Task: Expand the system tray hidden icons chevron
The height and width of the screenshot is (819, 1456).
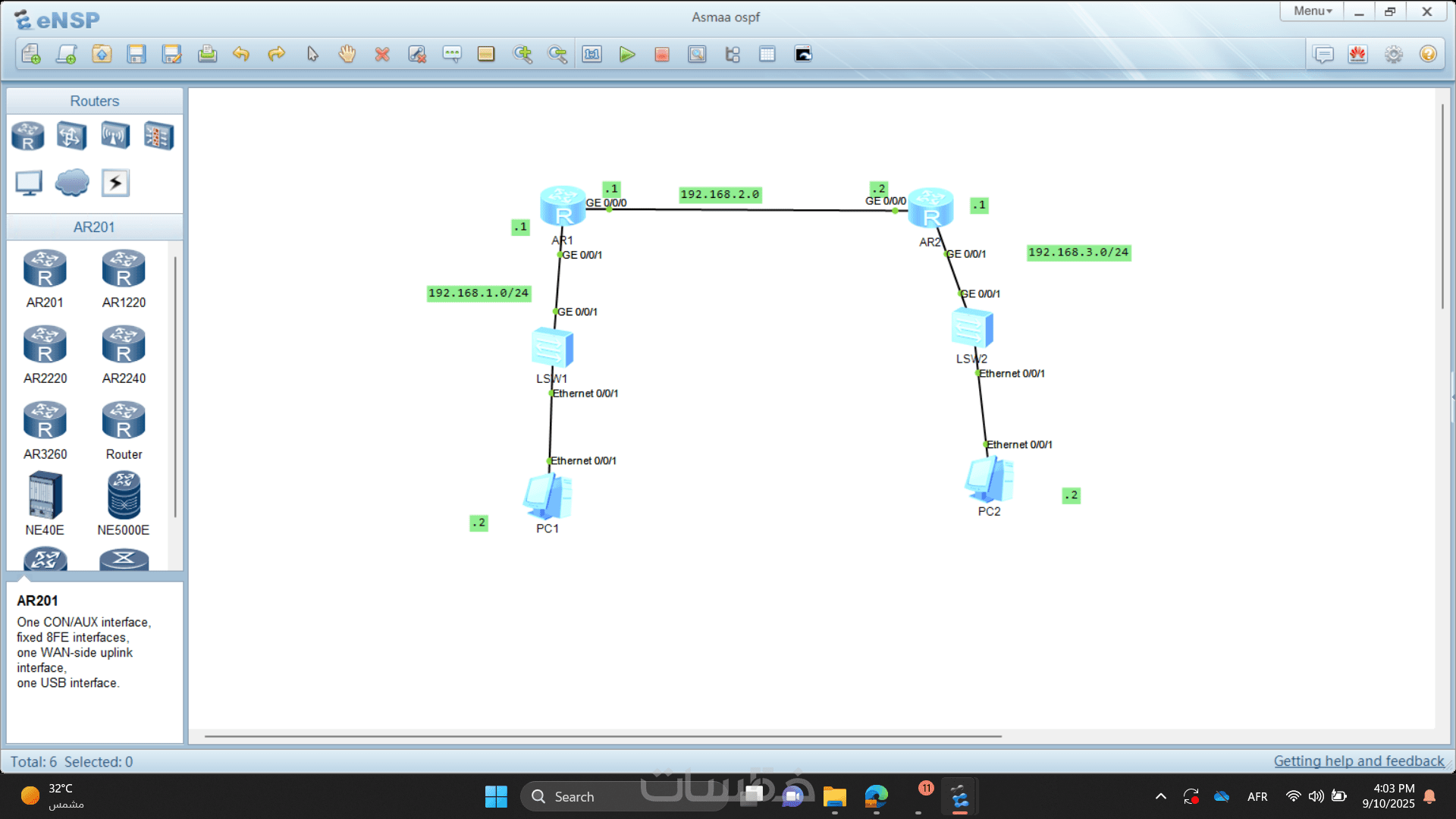Action: pyautogui.click(x=1160, y=796)
